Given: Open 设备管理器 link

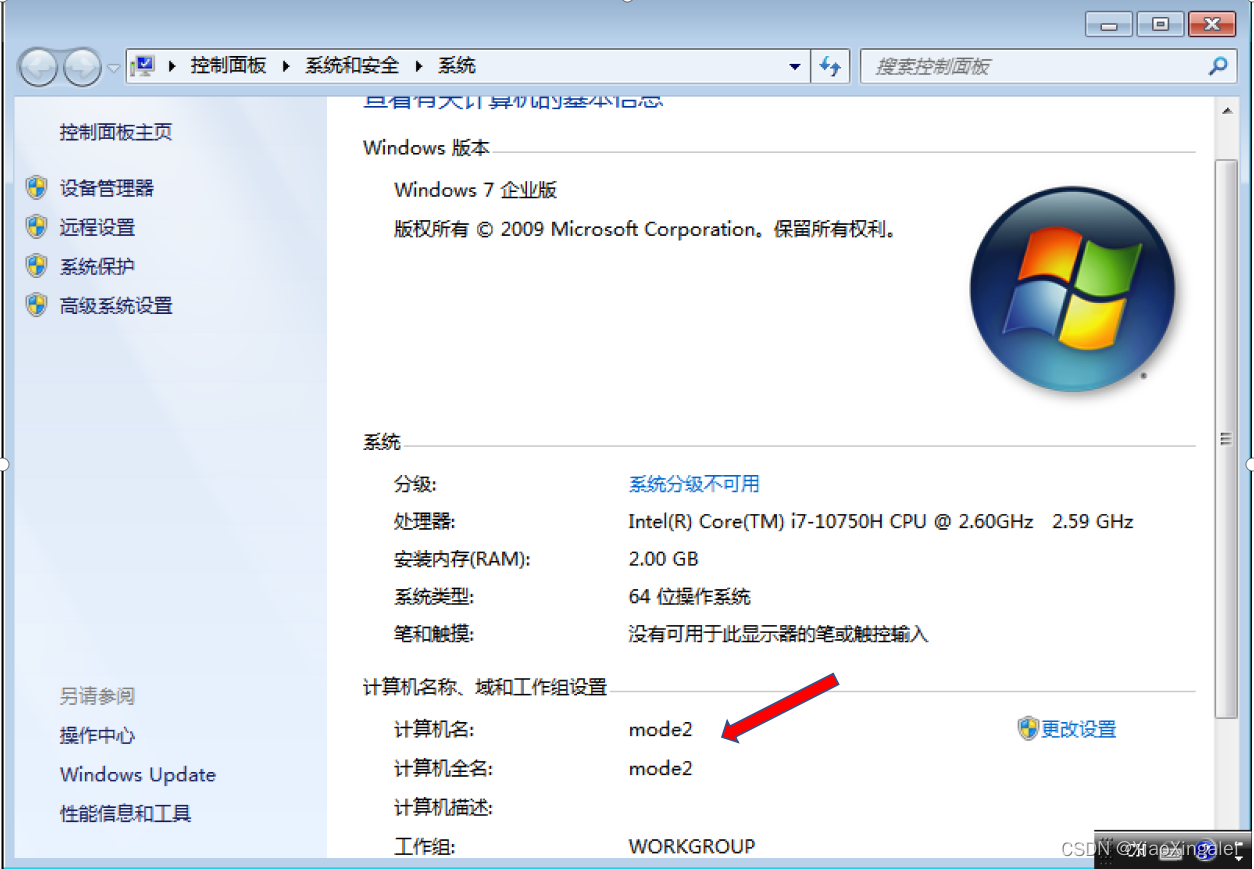Looking at the screenshot, I should click(x=106, y=188).
